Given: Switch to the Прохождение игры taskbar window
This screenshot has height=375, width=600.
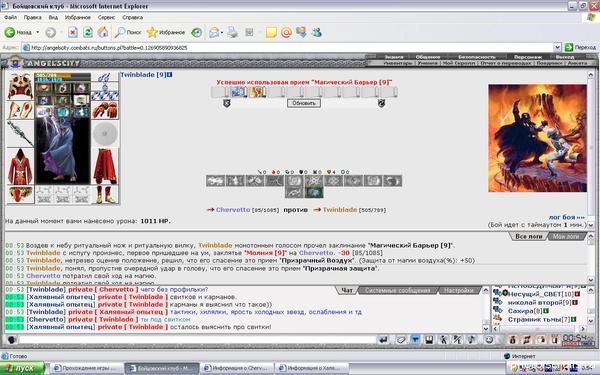Looking at the screenshot, I should (87, 368).
